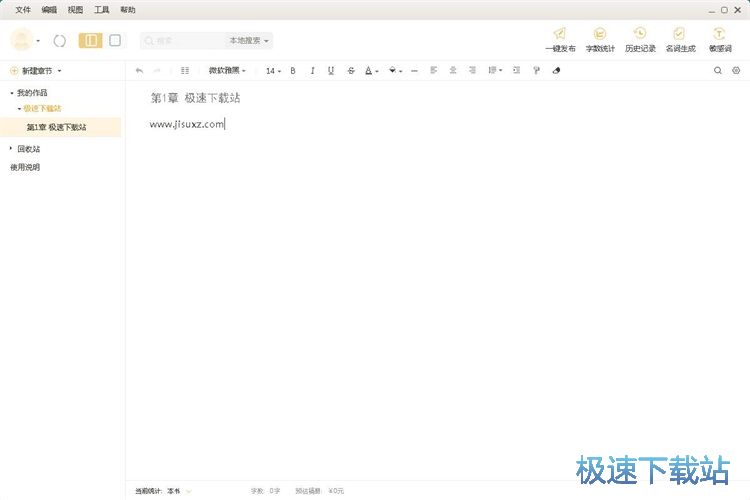750x500 pixels.
Task: Minimize the application window
Action: pos(712,10)
